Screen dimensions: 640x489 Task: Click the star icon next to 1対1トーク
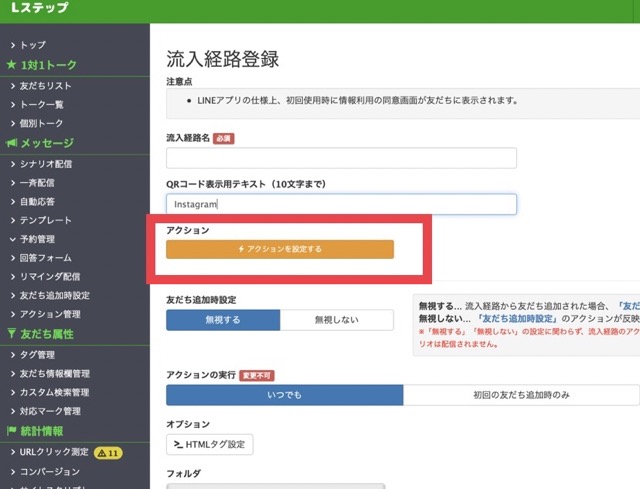11,66
